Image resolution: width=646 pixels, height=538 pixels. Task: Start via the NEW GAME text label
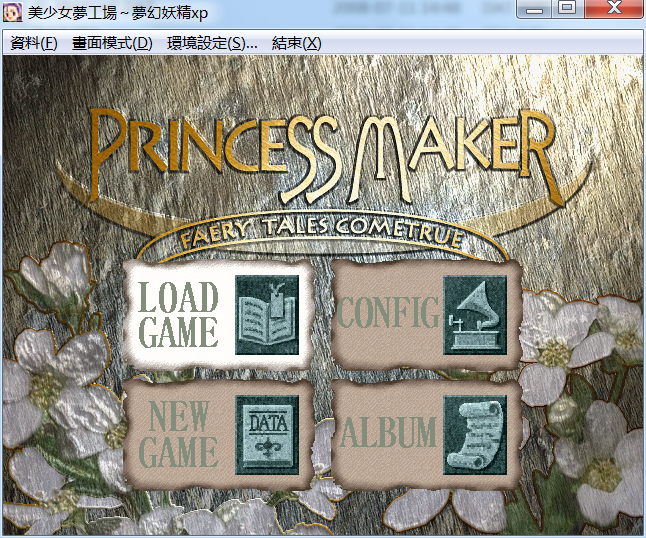click(179, 434)
